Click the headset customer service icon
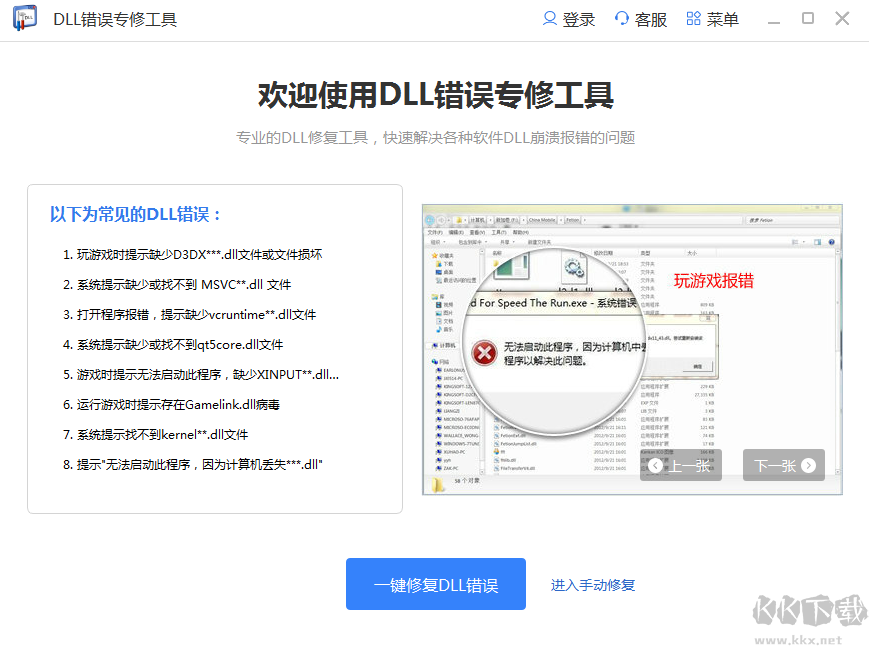This screenshot has width=869, height=647. (620, 18)
